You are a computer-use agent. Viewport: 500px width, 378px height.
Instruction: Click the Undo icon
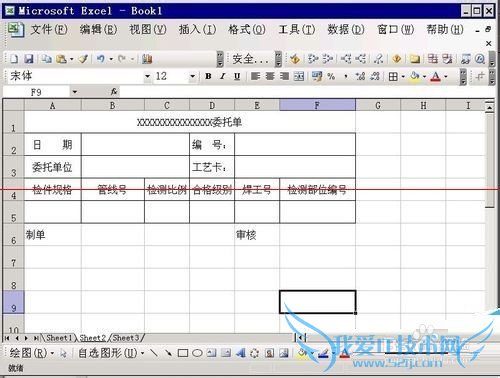click(101, 59)
